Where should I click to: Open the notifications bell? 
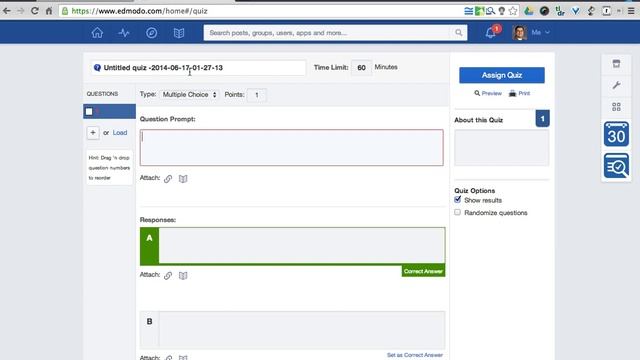pos(491,33)
